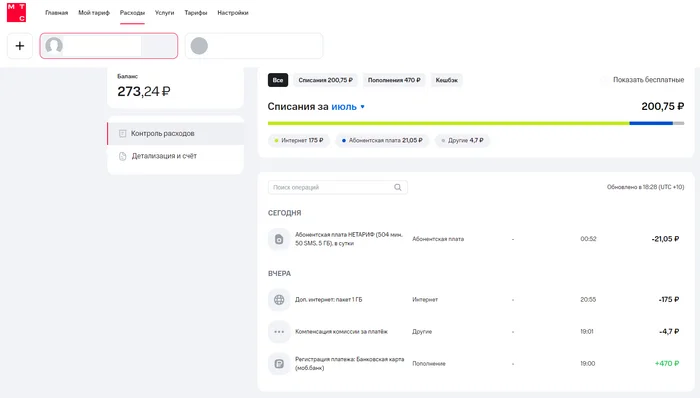
Task: Select the 'Кешбэк' filter chip
Action: point(446,80)
